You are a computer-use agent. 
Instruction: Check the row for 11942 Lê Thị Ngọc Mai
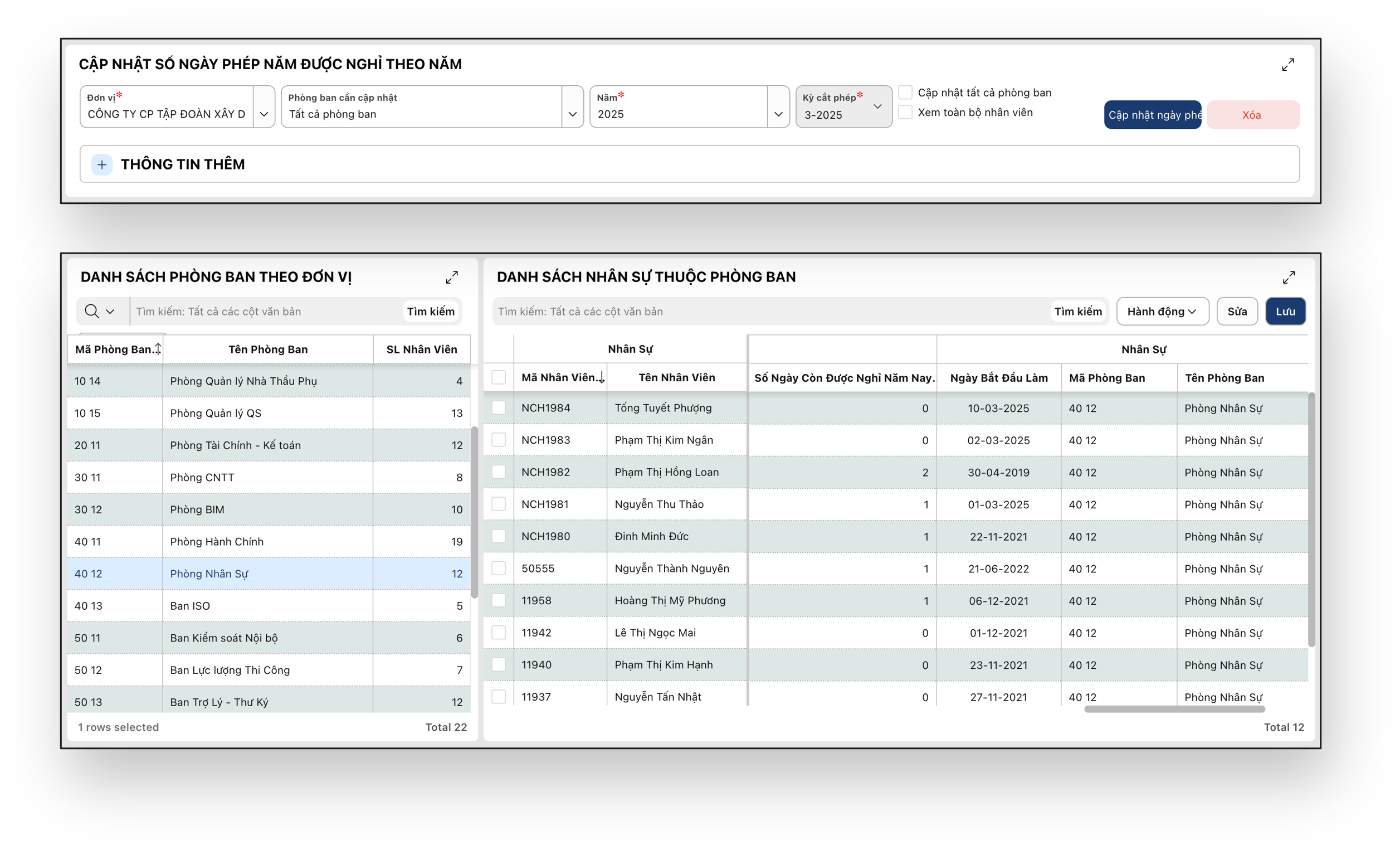pos(498,632)
